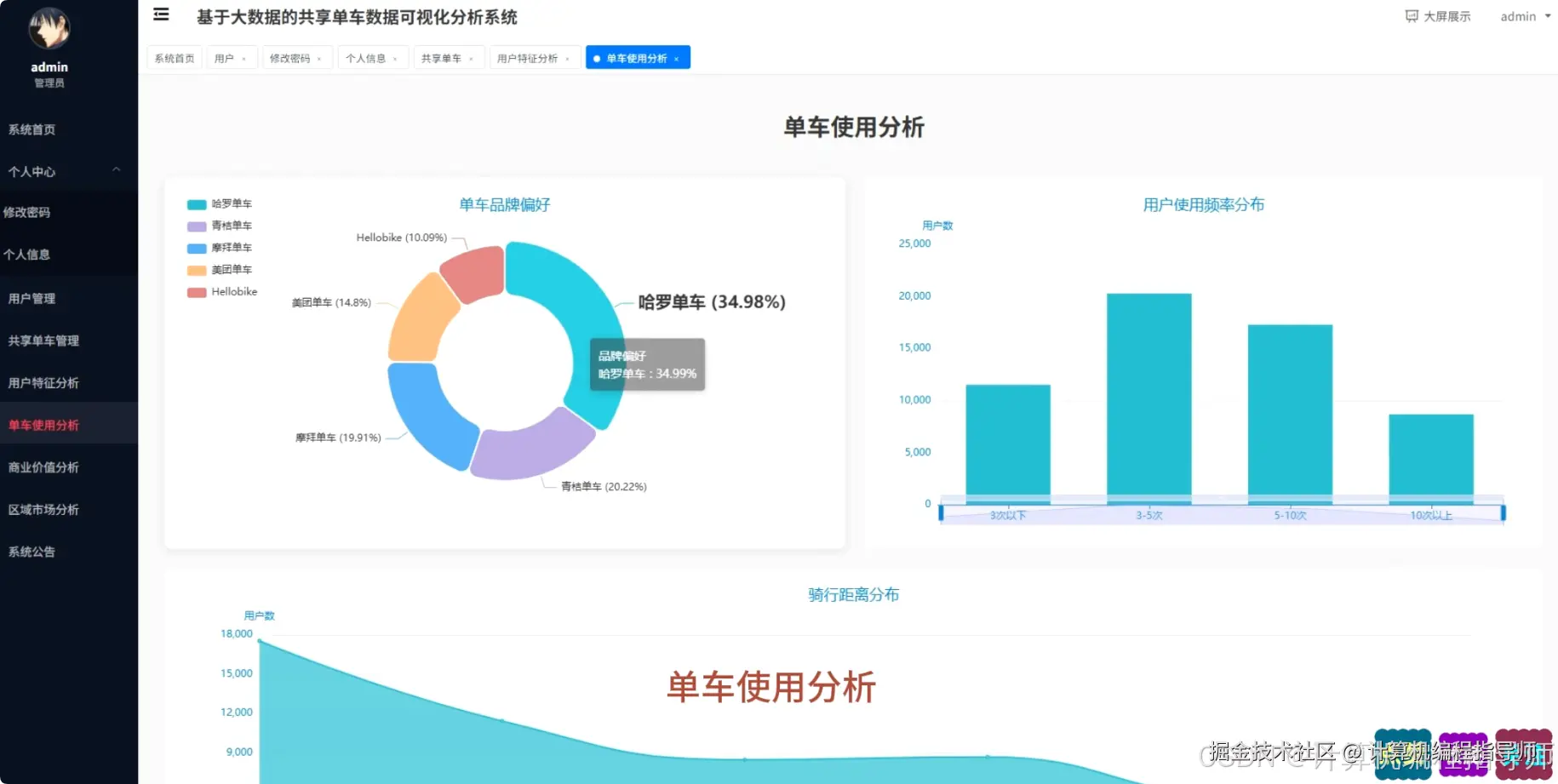Image resolution: width=1558 pixels, height=784 pixels.
Task: Click the 青桔单车 (20.22%) label
Action: (x=604, y=487)
